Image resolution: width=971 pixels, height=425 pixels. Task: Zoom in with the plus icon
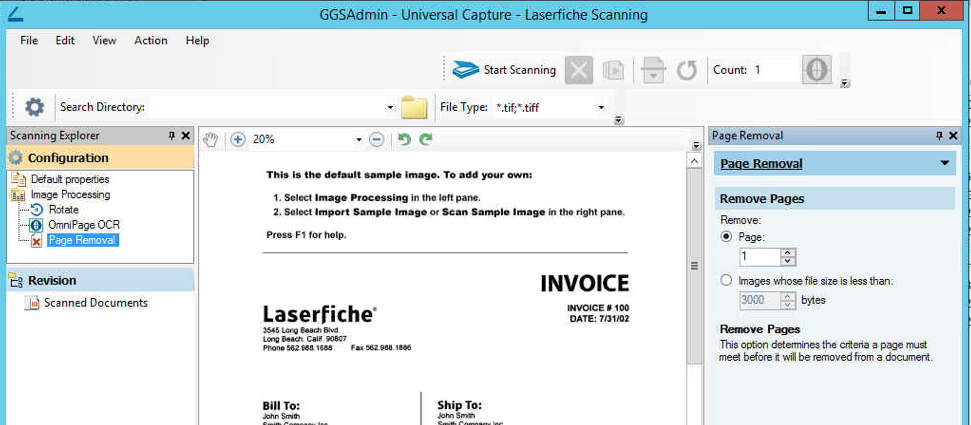(238, 139)
